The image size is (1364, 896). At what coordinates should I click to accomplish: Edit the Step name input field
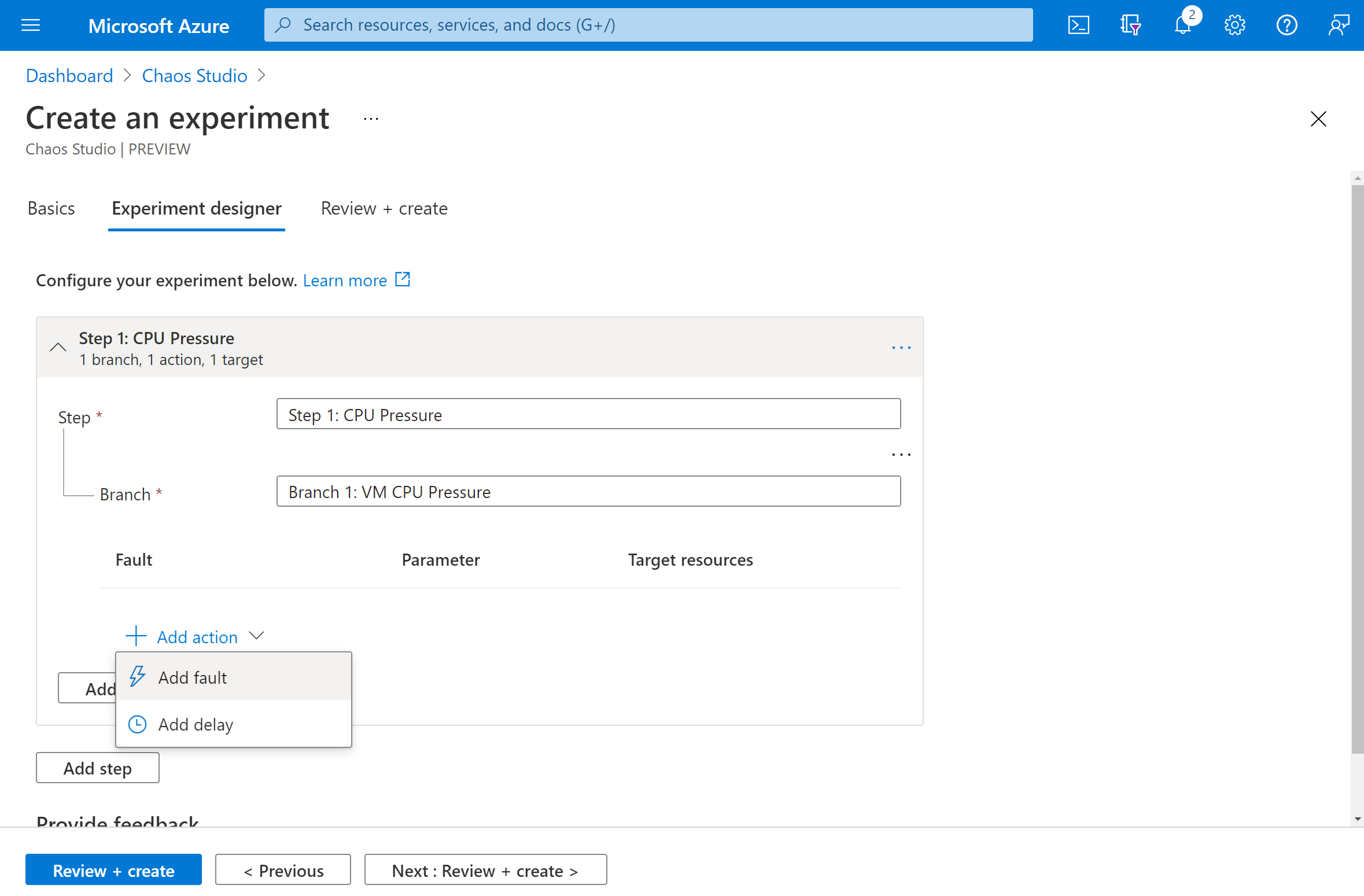coord(588,415)
